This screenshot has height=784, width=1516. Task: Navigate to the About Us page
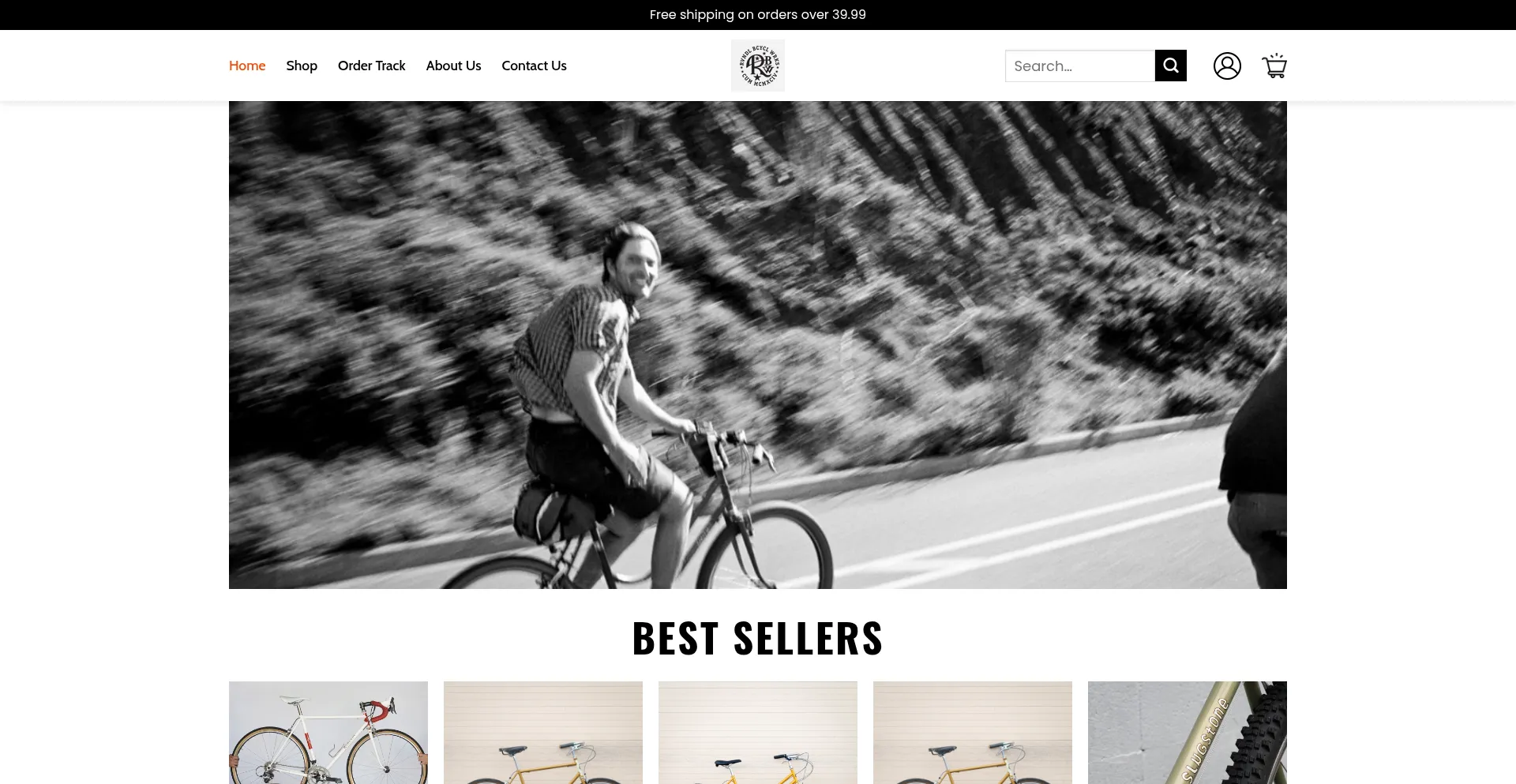point(453,66)
